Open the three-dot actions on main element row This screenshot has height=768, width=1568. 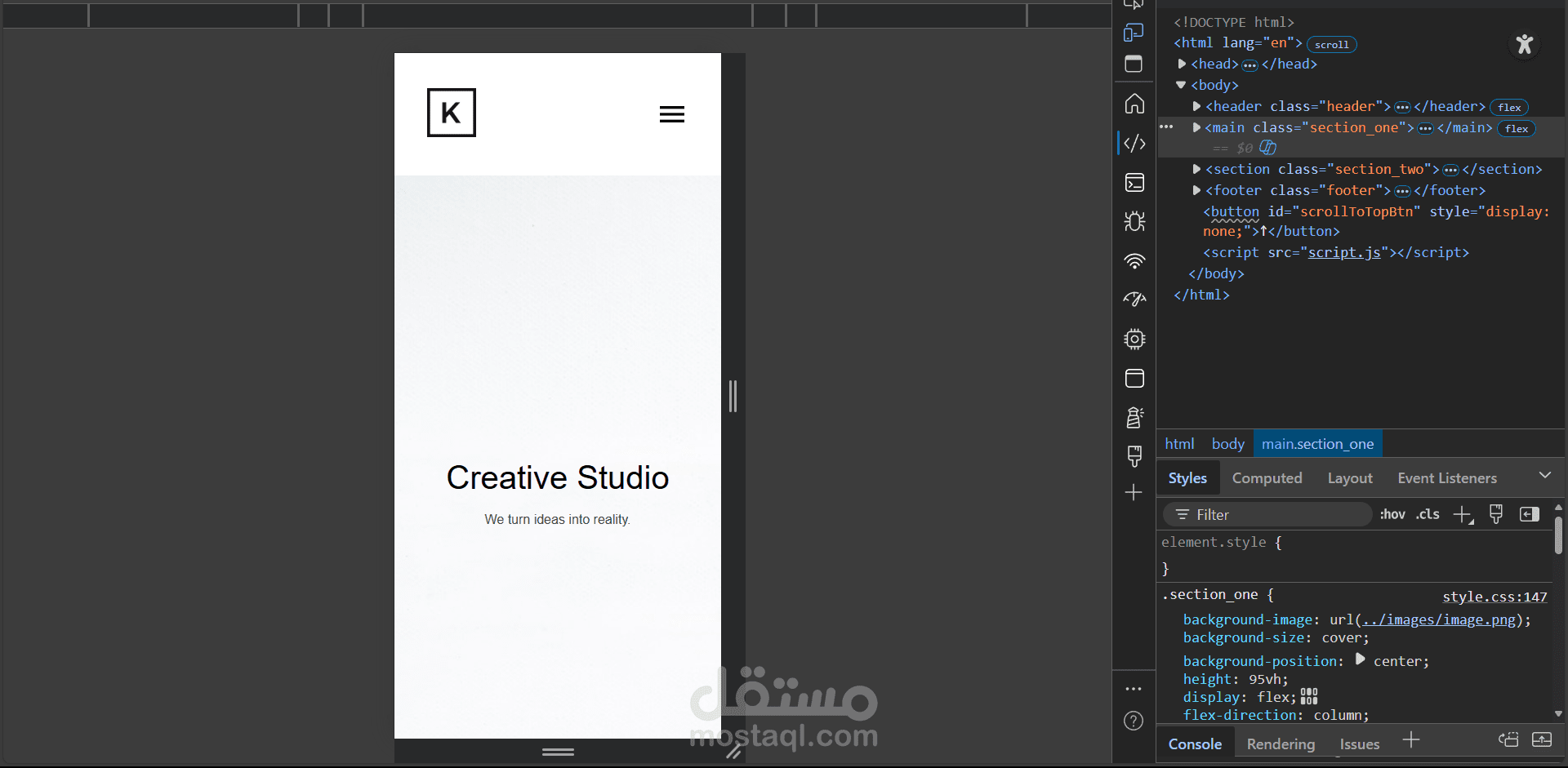tap(1166, 127)
